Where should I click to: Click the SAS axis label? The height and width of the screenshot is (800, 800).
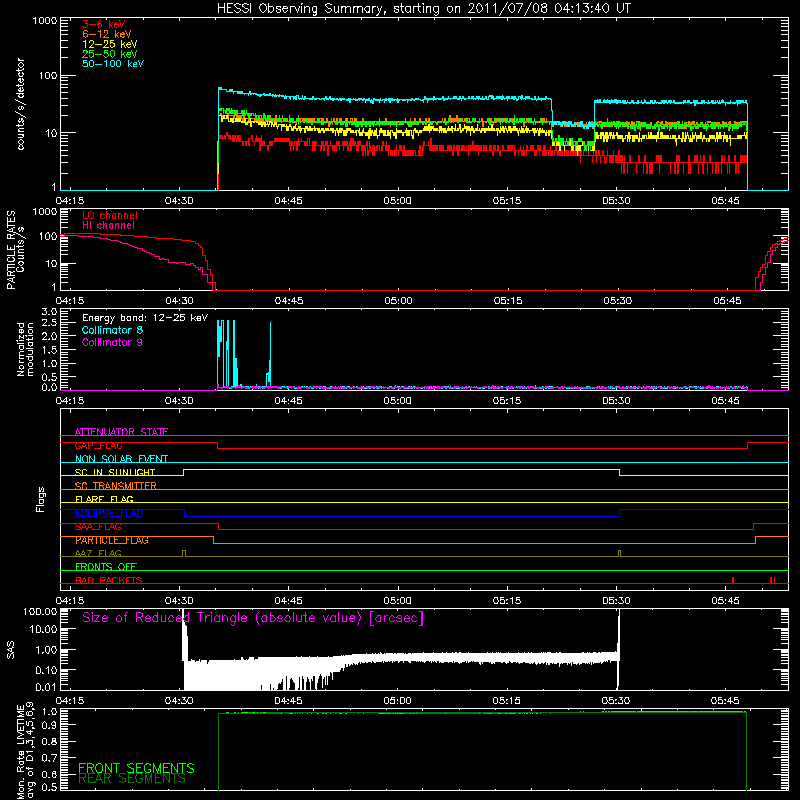[10, 650]
